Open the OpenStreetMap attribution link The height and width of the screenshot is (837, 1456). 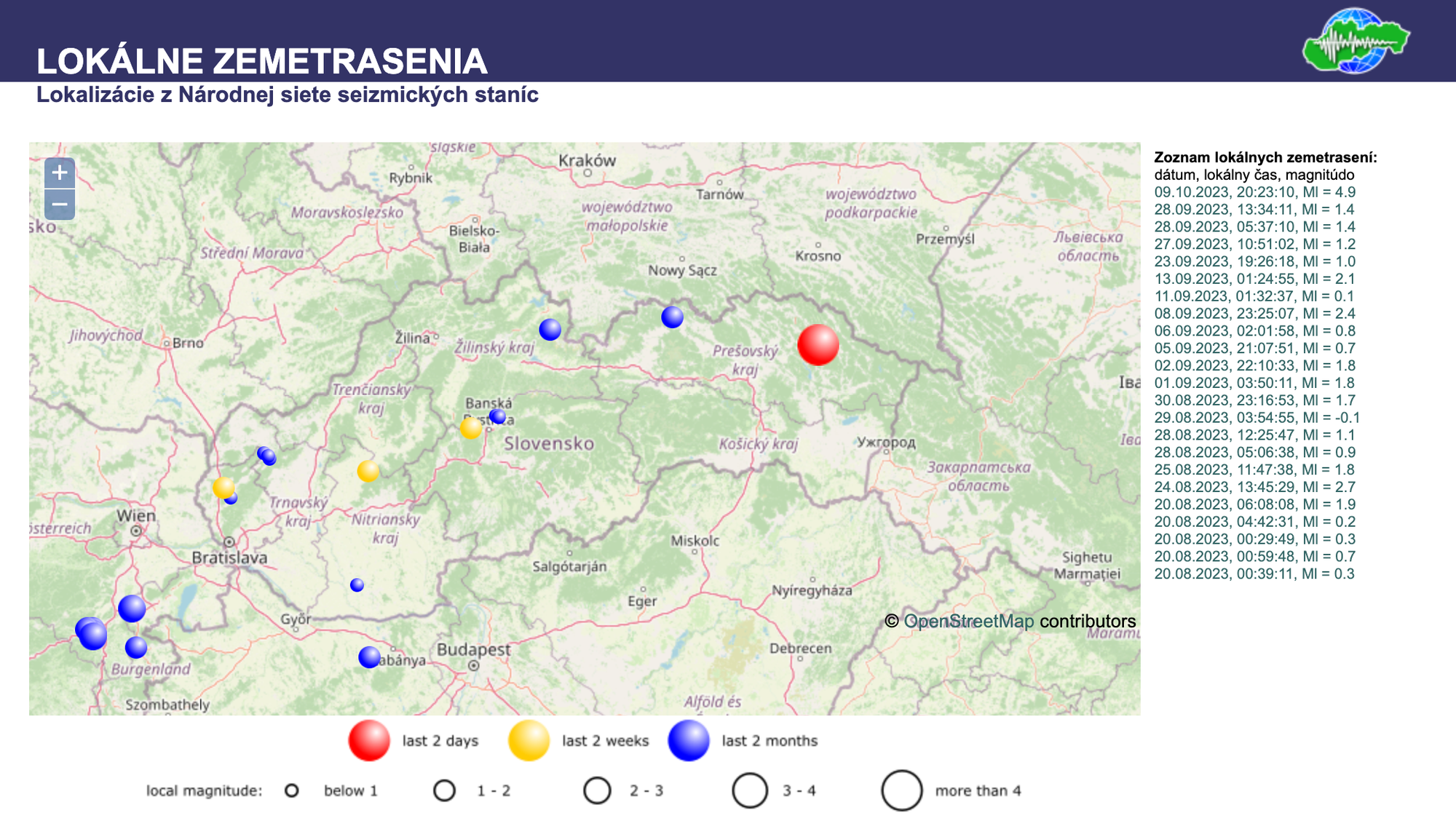click(x=968, y=622)
